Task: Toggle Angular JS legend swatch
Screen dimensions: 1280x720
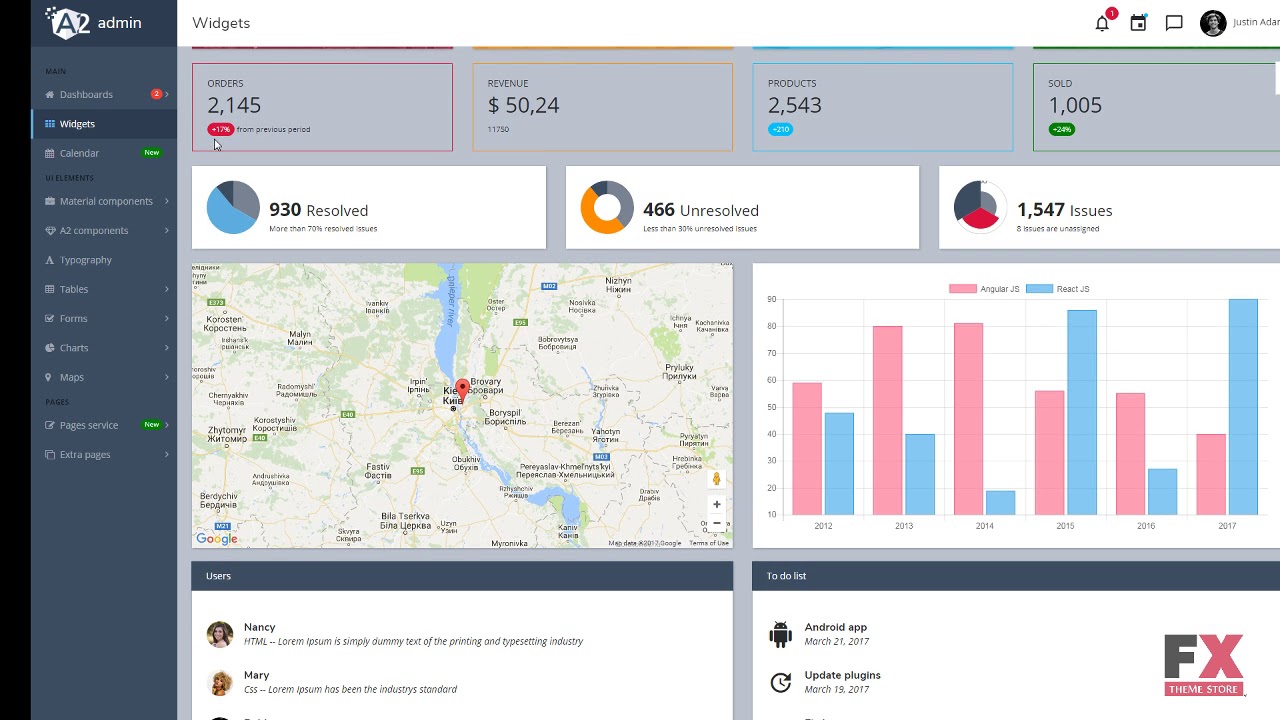Action: (962, 289)
